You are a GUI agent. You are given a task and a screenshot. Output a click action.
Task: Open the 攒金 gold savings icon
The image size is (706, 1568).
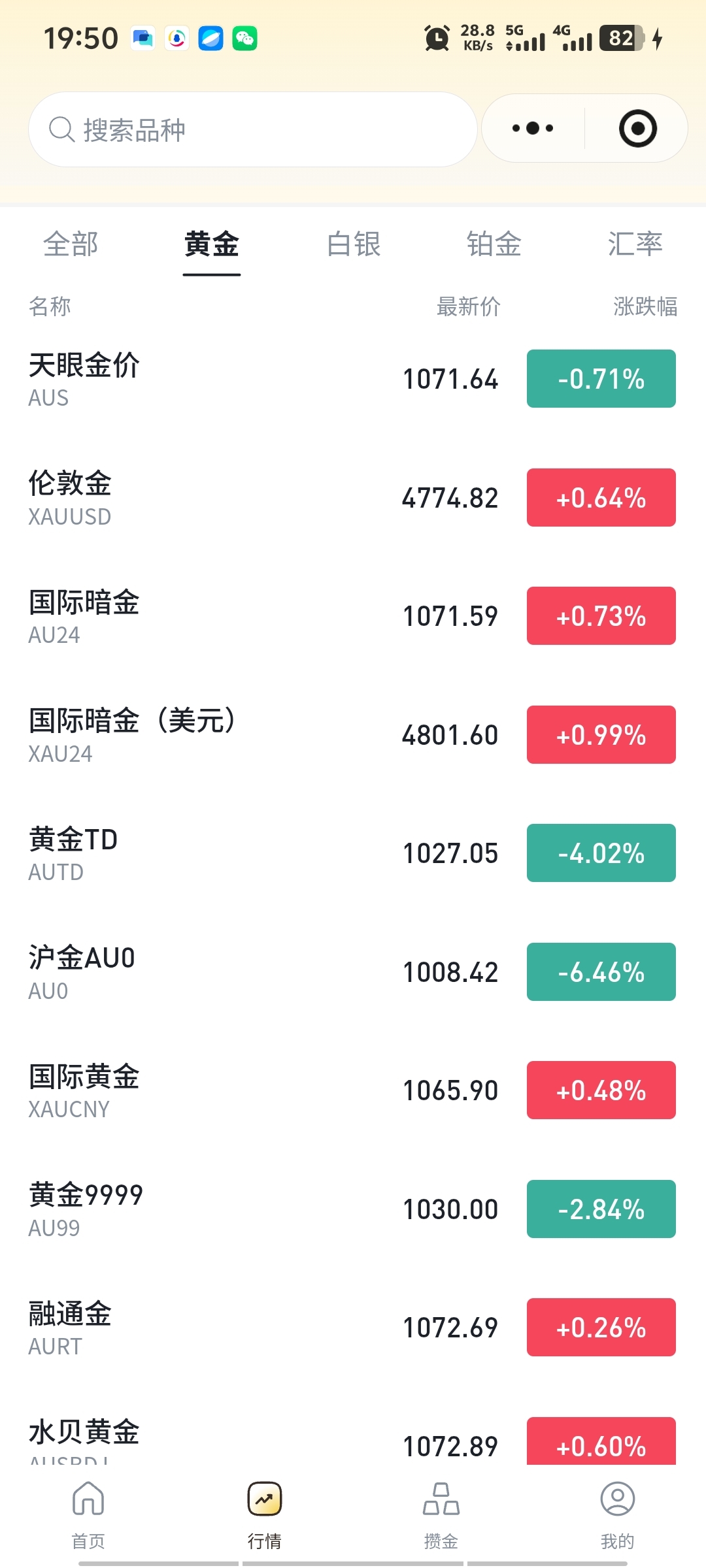pyautogui.click(x=441, y=1499)
